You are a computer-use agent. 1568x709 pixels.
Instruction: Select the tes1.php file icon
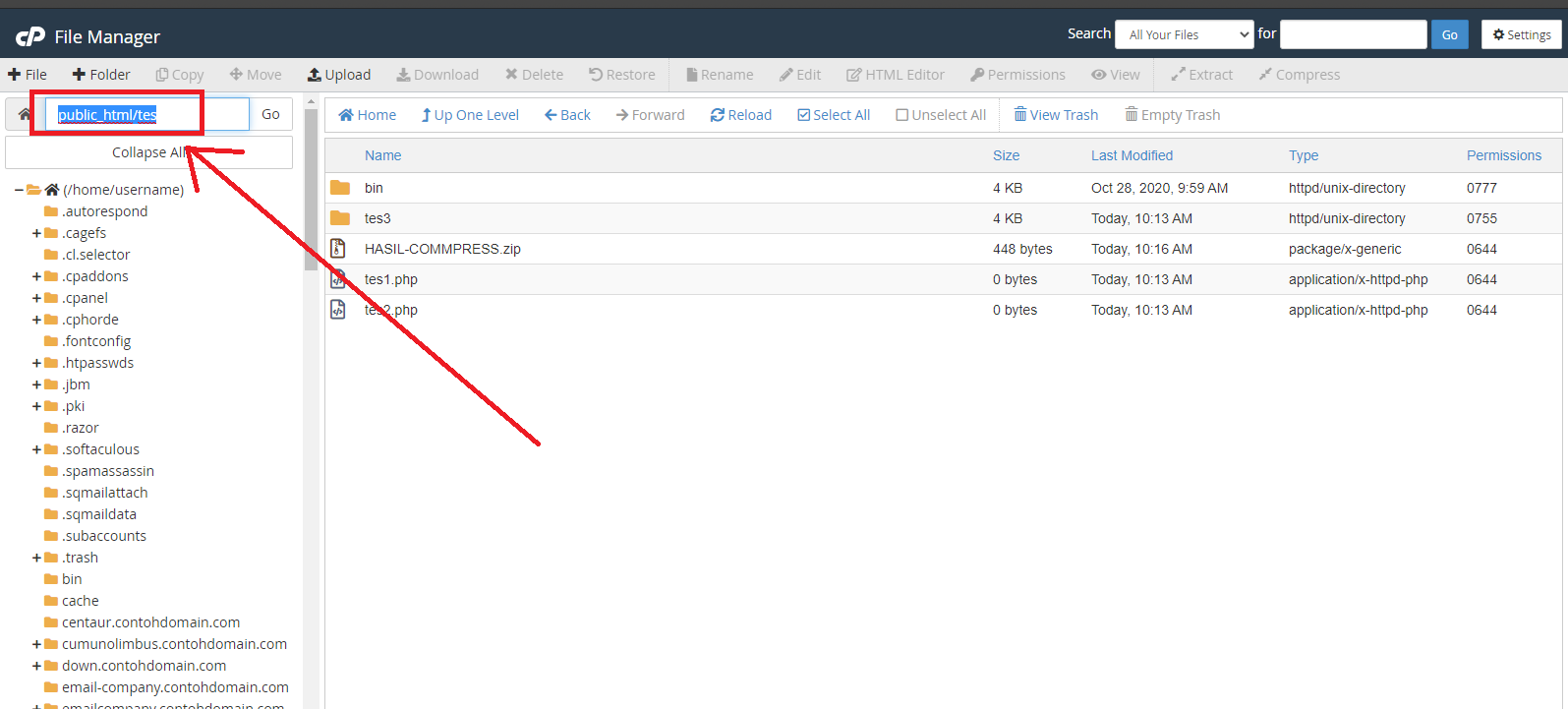coord(338,279)
